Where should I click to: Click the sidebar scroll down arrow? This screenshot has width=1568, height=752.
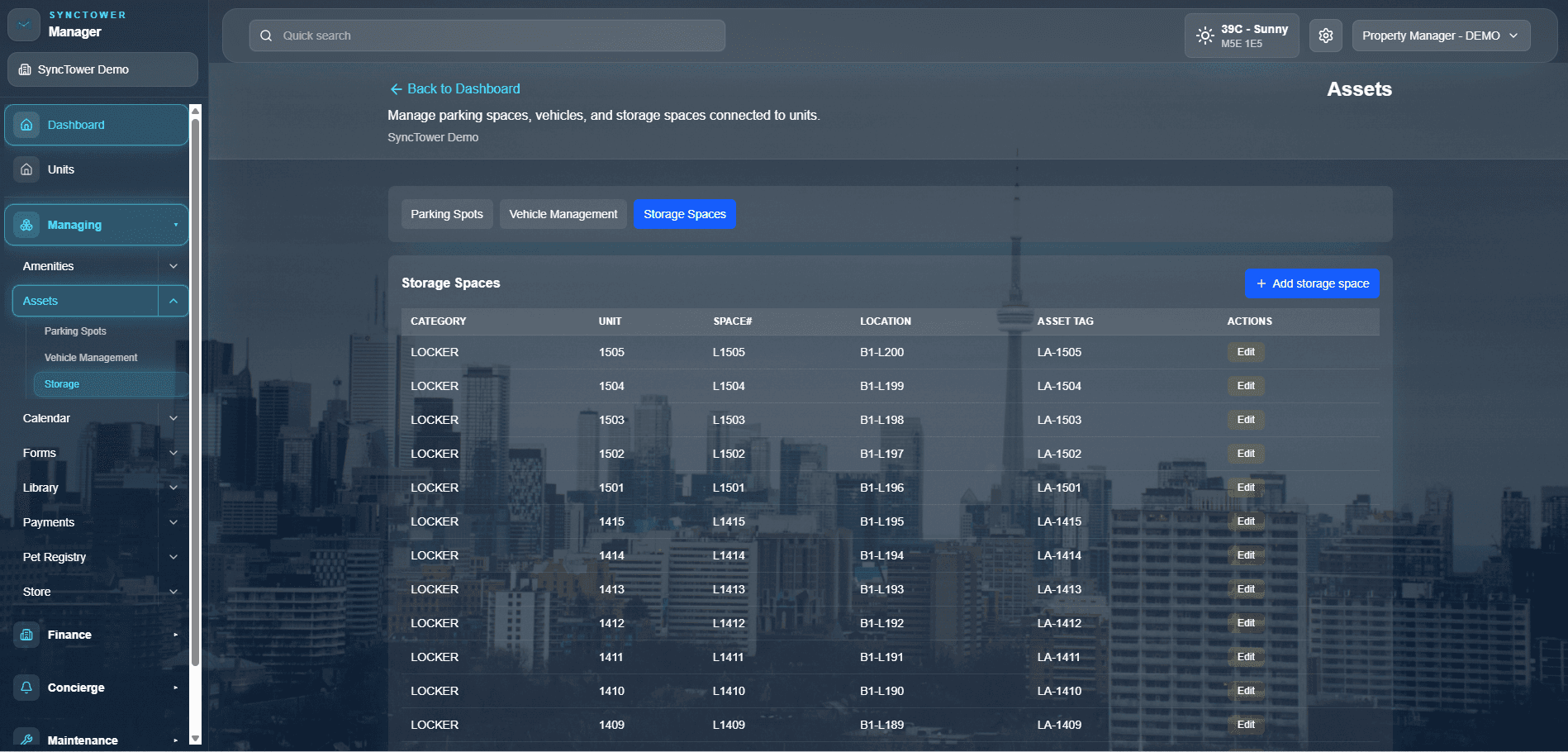[195, 738]
